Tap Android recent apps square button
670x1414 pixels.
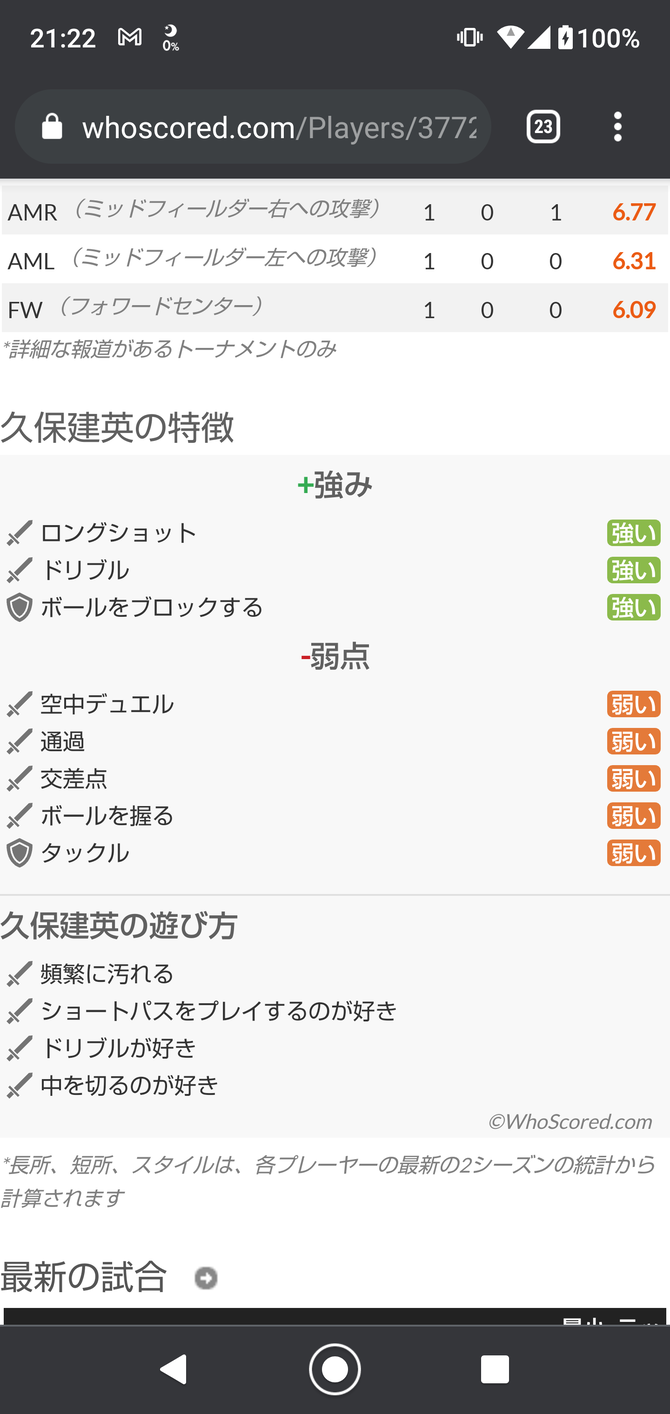(x=495, y=1369)
